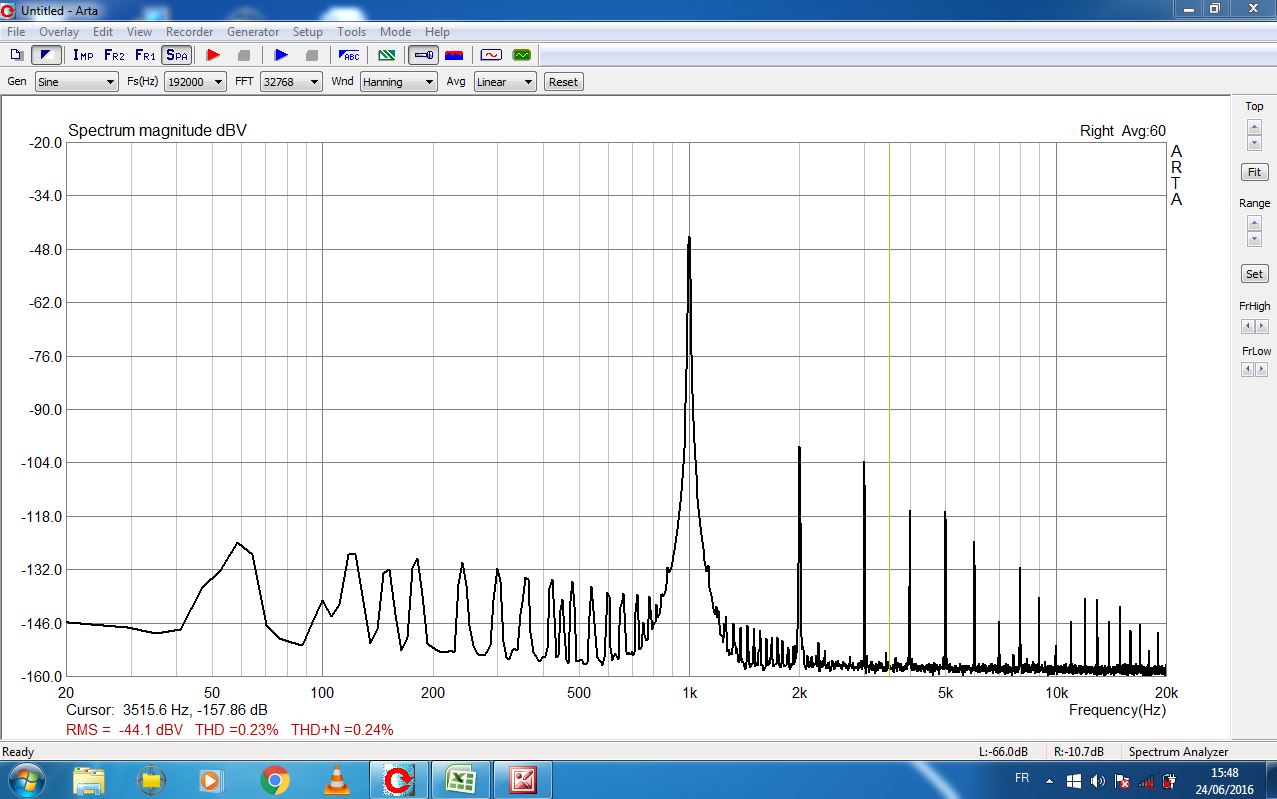Image resolution: width=1277 pixels, height=799 pixels.
Task: Toggle the SPA spectrum analyzer mode button
Action: pos(177,55)
